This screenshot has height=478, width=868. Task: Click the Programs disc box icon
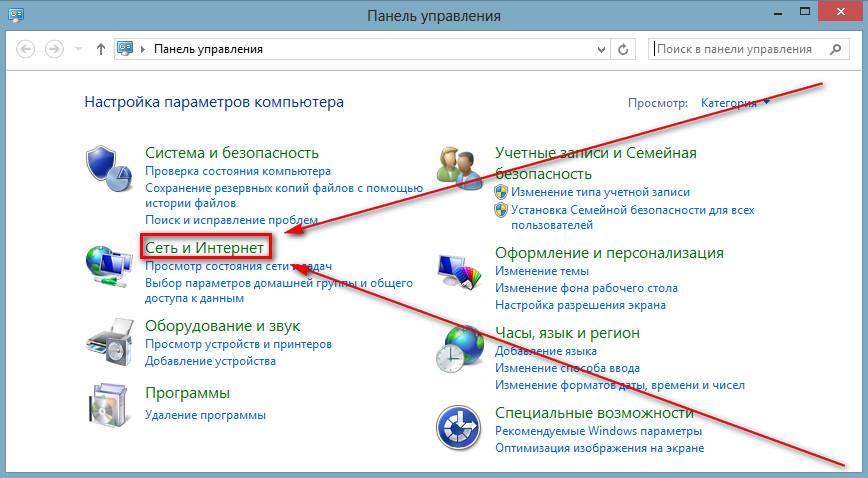tap(110, 405)
